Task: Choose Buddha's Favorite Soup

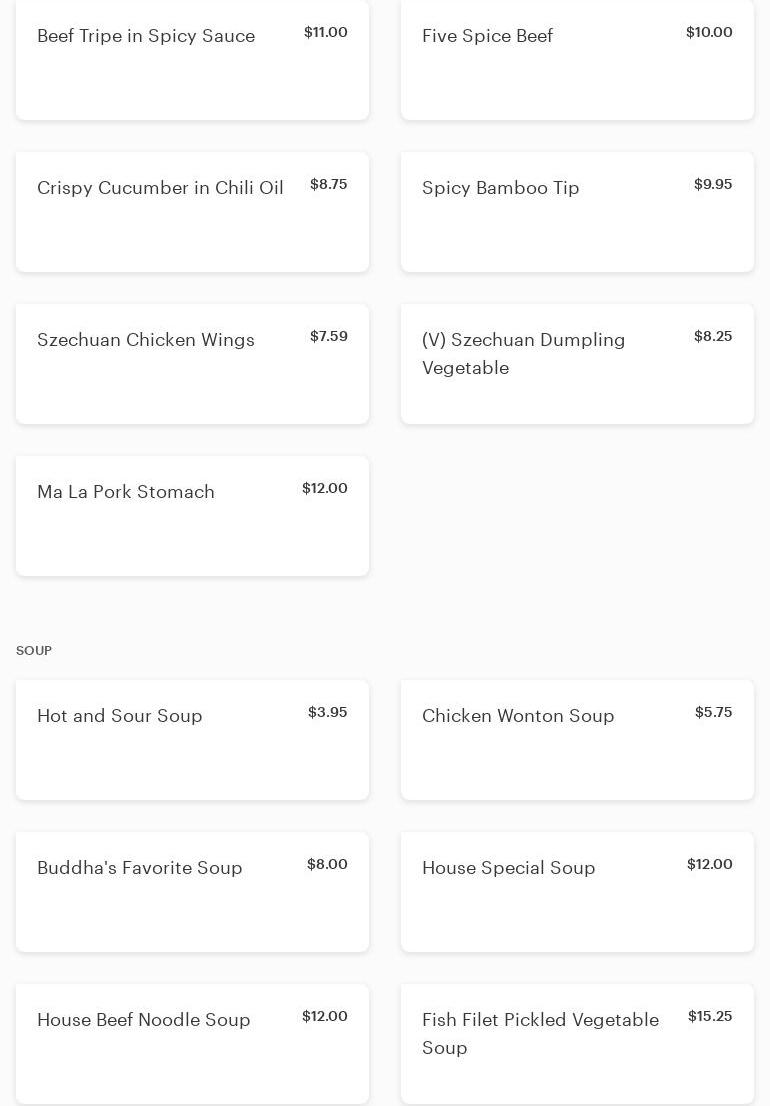Action: [x=192, y=892]
